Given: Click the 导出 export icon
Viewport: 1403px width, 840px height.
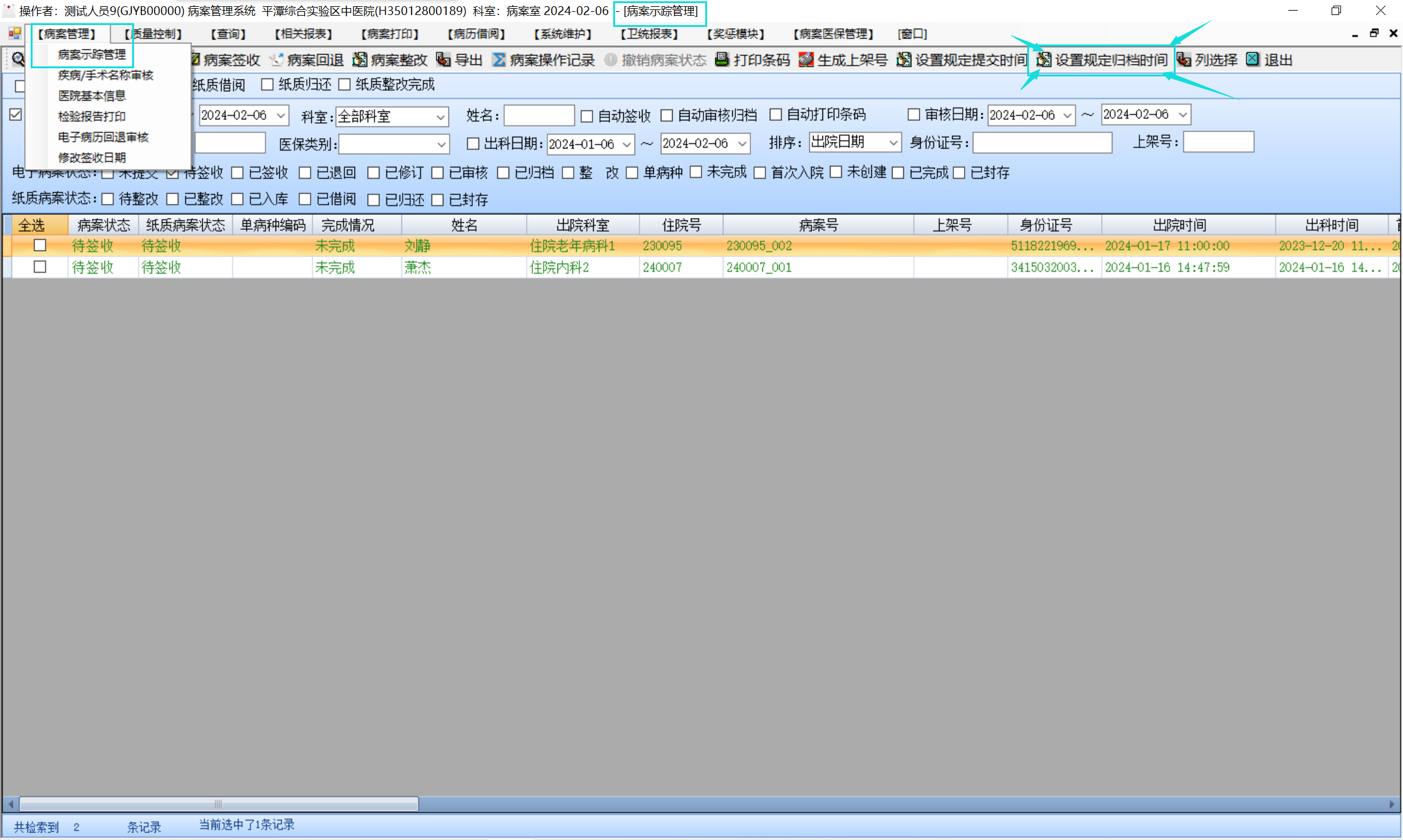Looking at the screenshot, I should pyautogui.click(x=443, y=60).
